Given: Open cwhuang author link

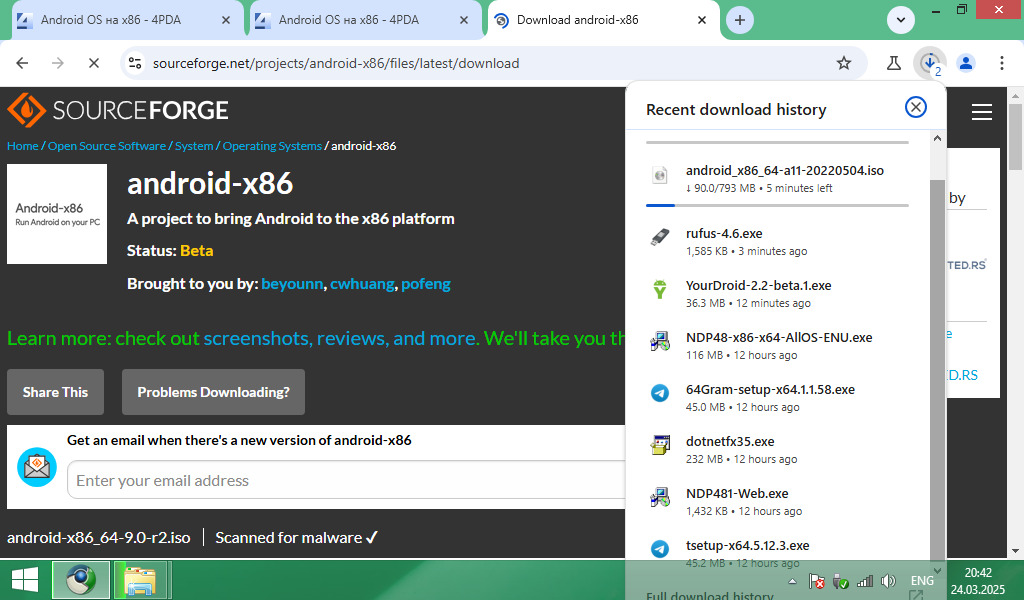Looking at the screenshot, I should [x=362, y=284].
